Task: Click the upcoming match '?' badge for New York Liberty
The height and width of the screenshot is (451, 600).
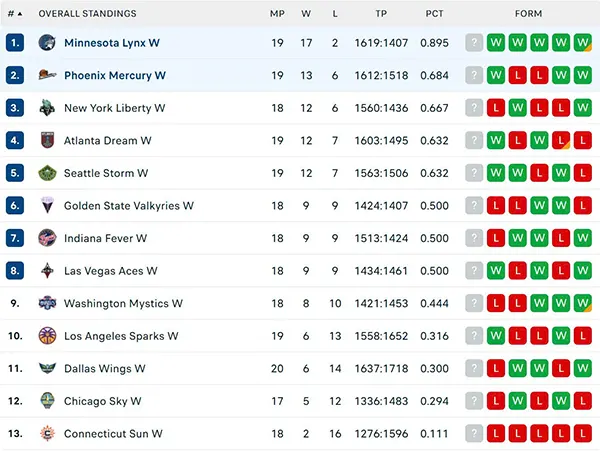Action: (474, 108)
